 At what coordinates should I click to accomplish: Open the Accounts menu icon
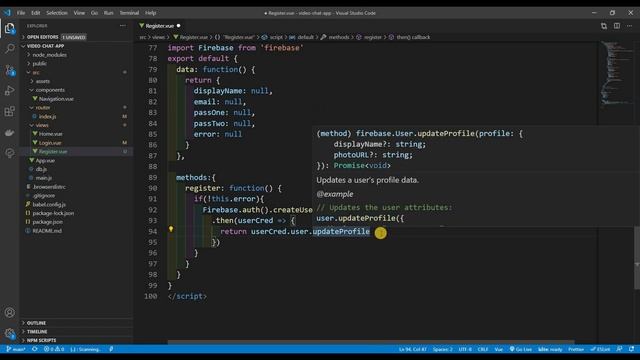pyautogui.click(x=9, y=313)
